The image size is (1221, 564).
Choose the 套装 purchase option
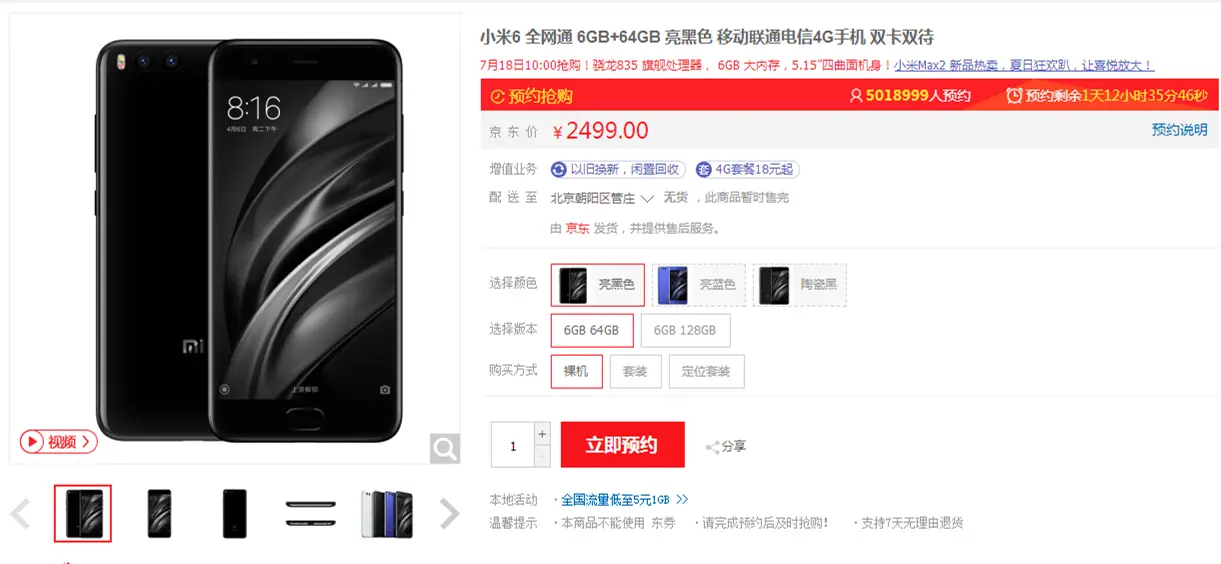pos(635,371)
